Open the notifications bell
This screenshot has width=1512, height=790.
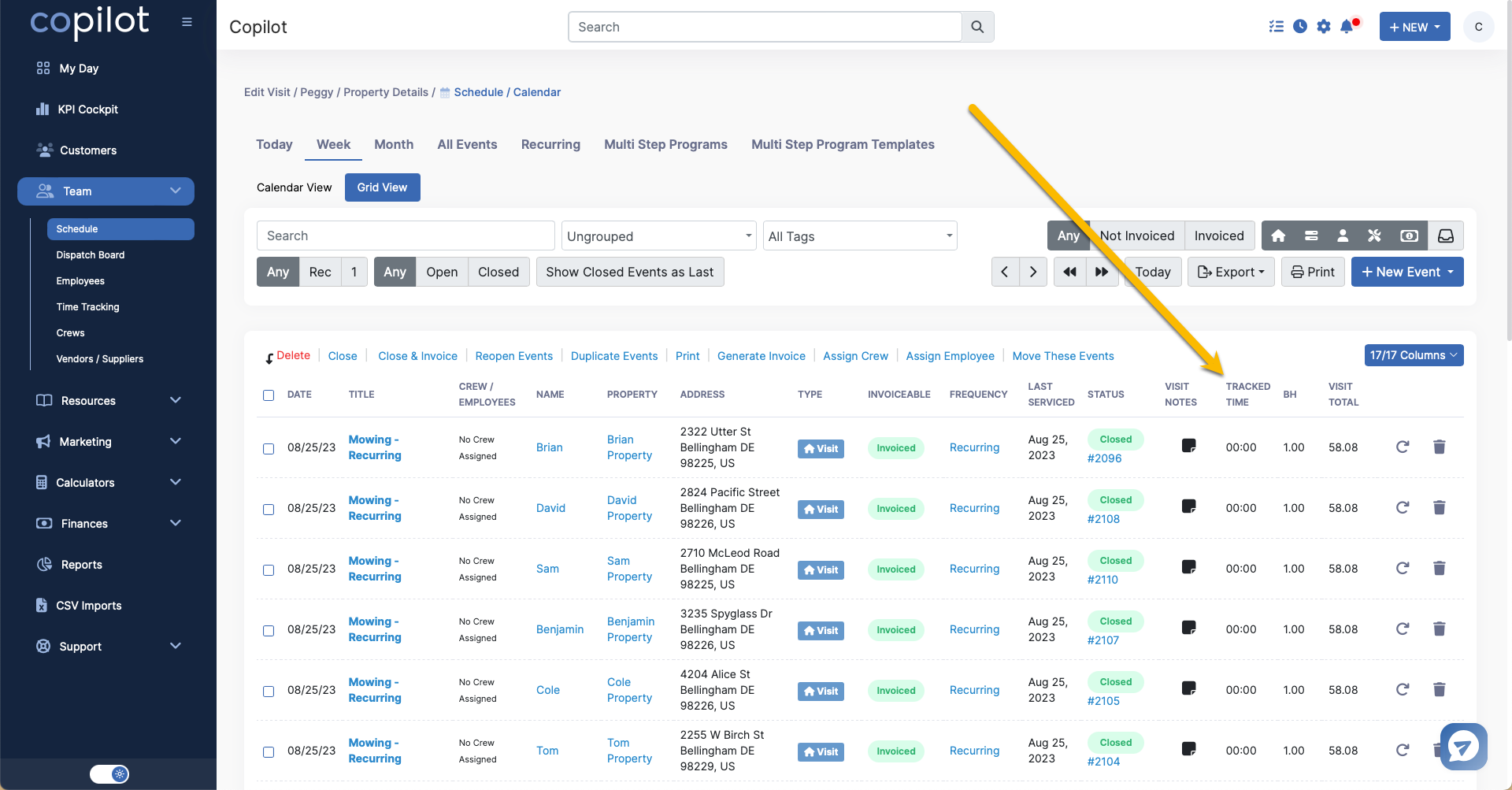(x=1347, y=27)
